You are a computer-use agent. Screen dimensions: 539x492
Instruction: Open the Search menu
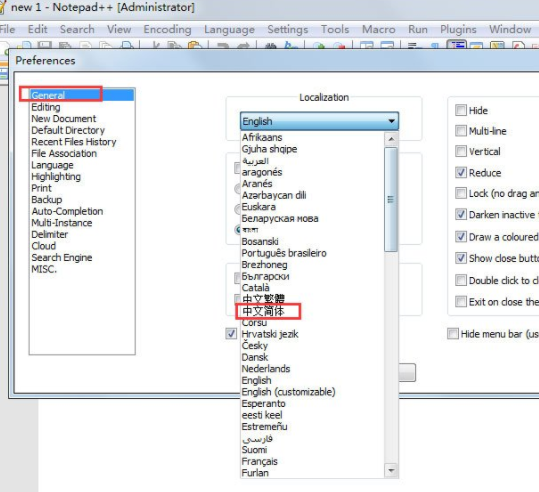(x=77, y=29)
